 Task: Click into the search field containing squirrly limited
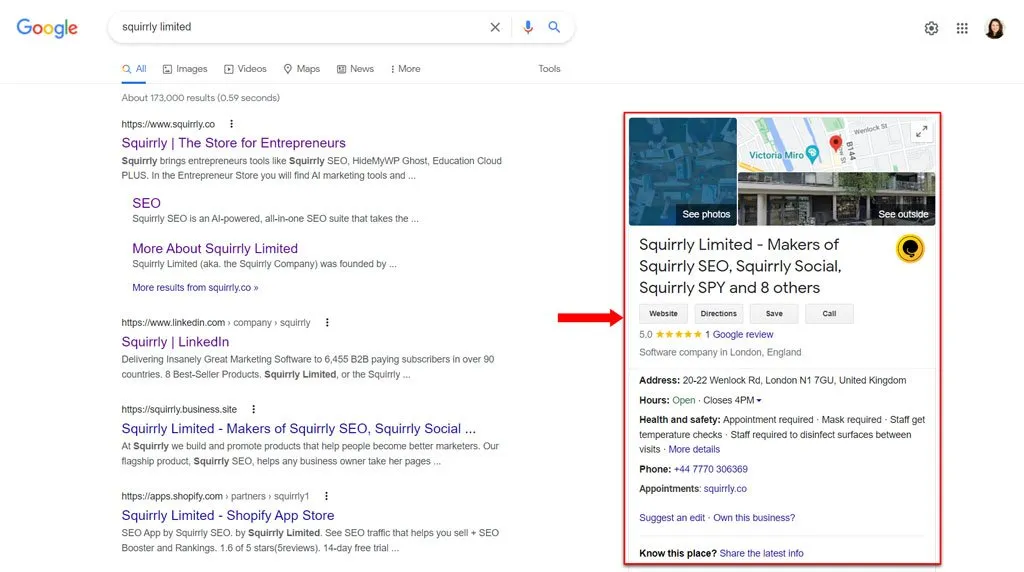(300, 27)
